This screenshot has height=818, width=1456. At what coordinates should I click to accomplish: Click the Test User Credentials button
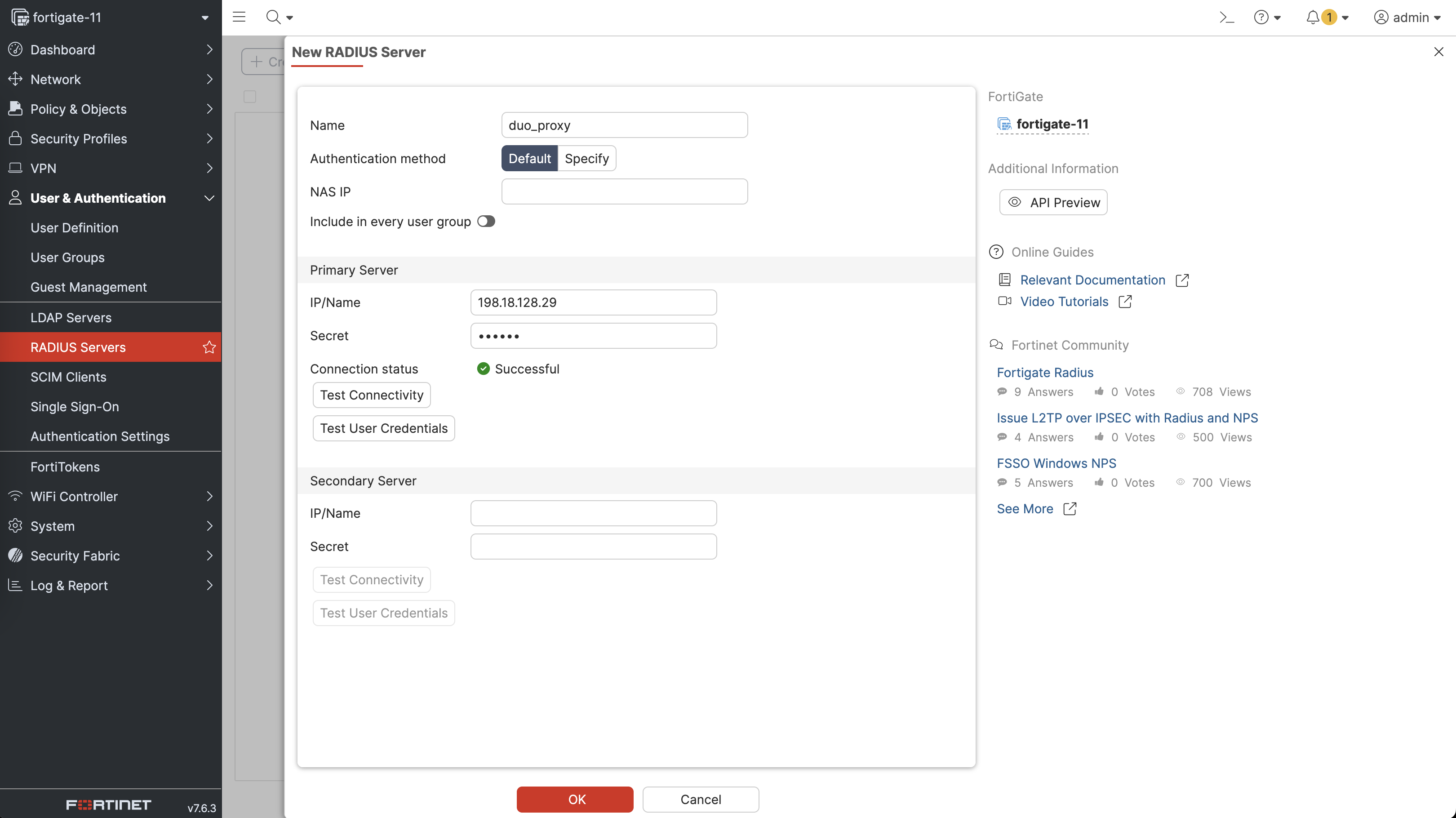tap(383, 428)
